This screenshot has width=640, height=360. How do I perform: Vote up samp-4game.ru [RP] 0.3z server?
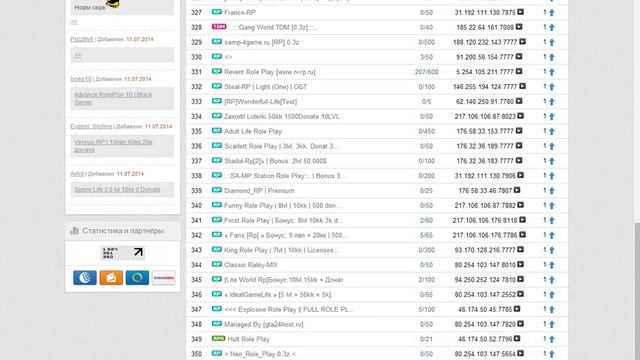pos(552,42)
